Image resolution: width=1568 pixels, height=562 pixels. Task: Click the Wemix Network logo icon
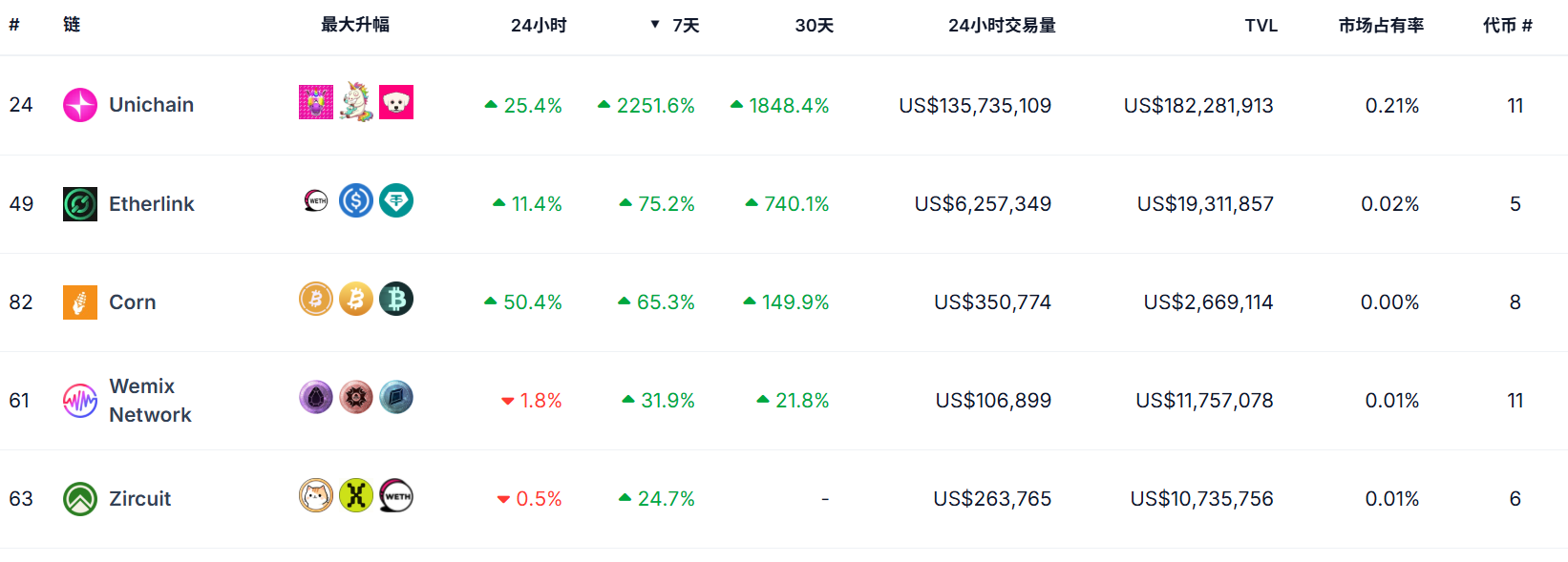click(80, 401)
